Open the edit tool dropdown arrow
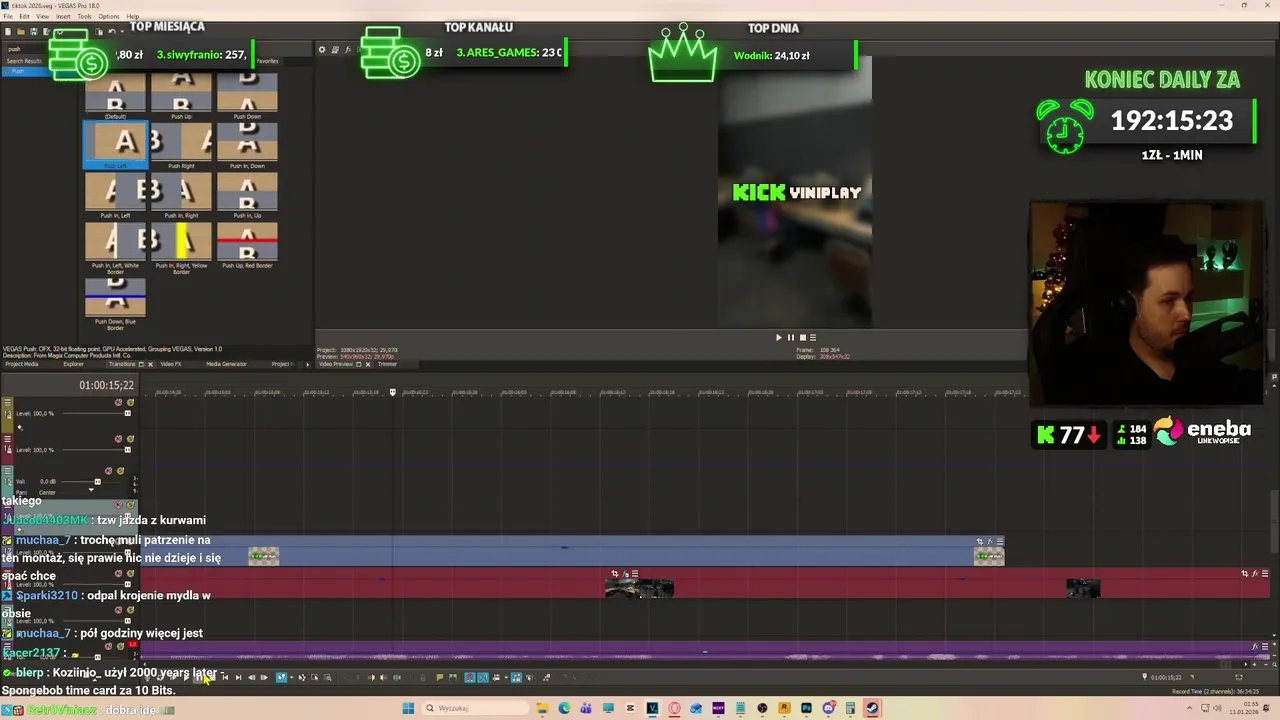Screen dimensions: 1280x720 tap(292, 677)
